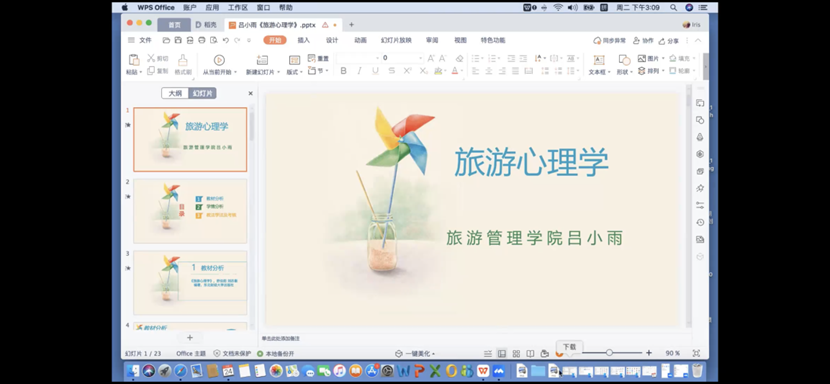This screenshot has height=384, width=830.
Task: Click the 同步异常 sync status button
Action: pyautogui.click(x=609, y=41)
